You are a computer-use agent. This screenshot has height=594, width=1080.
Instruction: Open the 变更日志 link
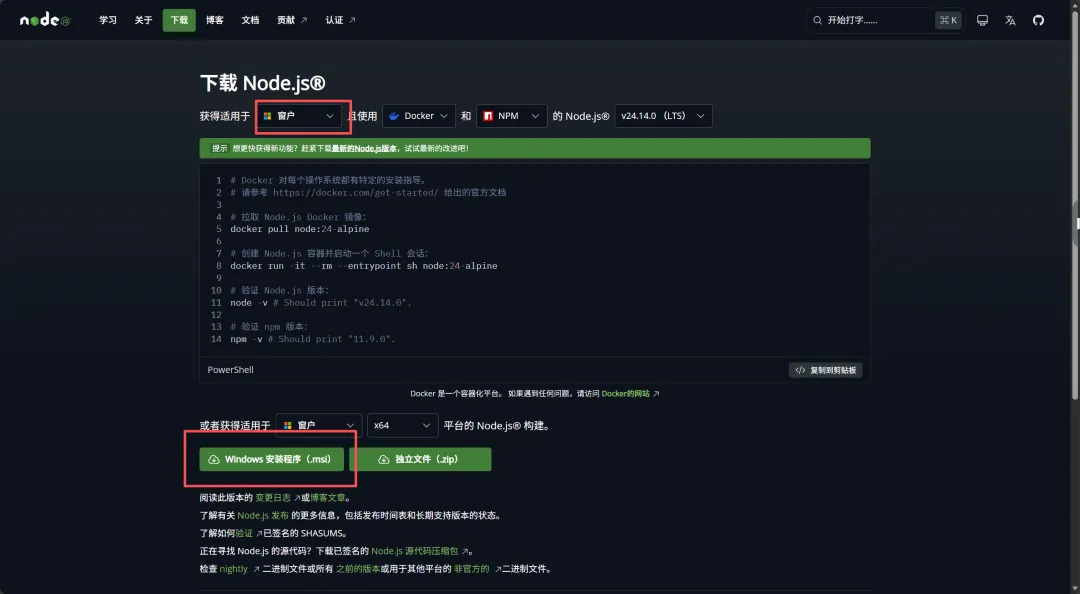[x=273, y=498]
